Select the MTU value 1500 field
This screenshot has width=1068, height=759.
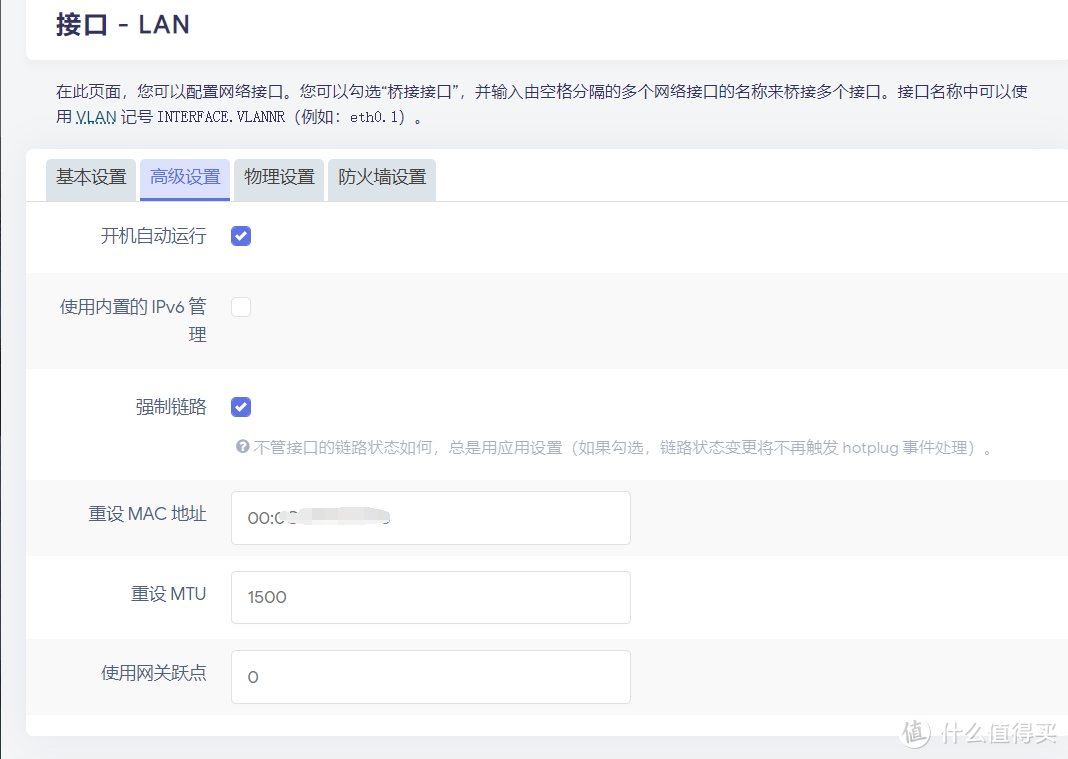tap(430, 597)
